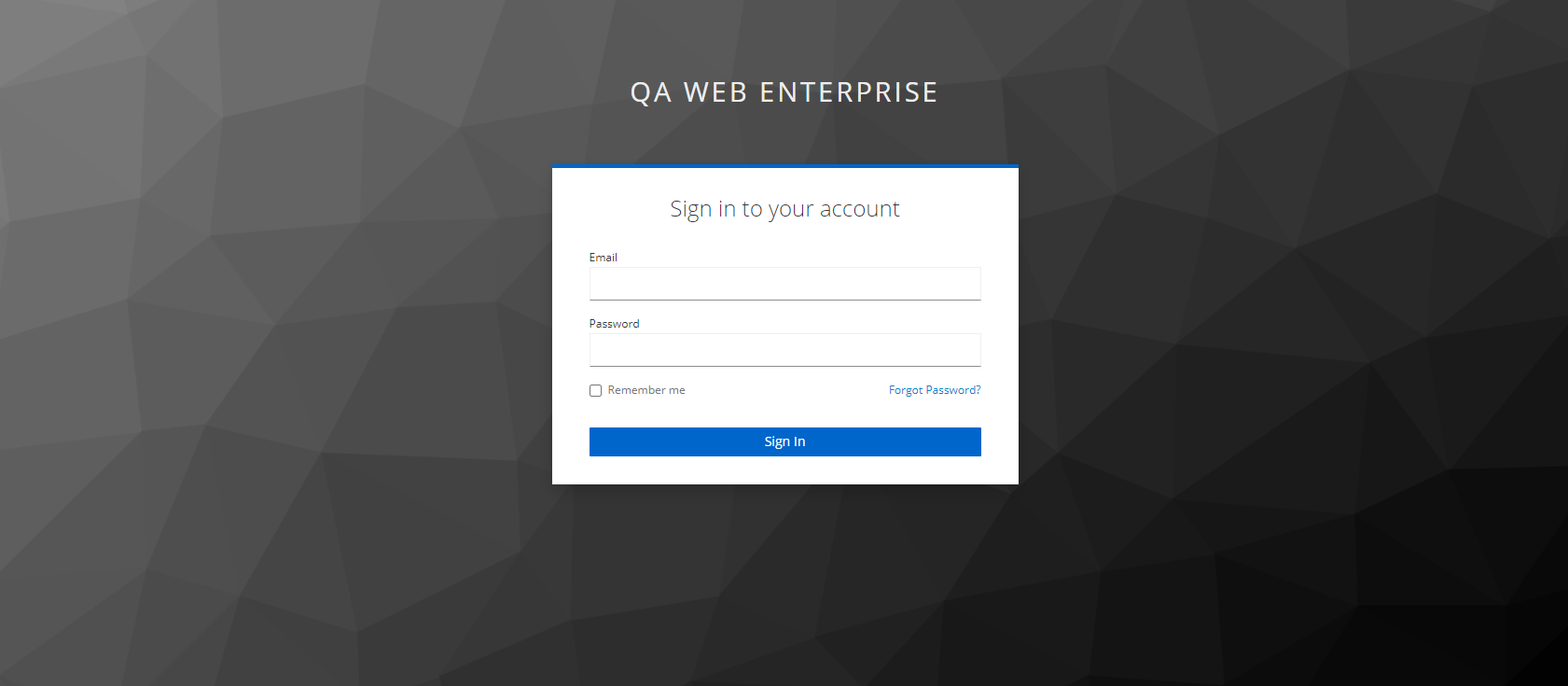The image size is (1568, 686).
Task: Click the dark polygon background left of the card
Action: pyautogui.click(x=280, y=327)
